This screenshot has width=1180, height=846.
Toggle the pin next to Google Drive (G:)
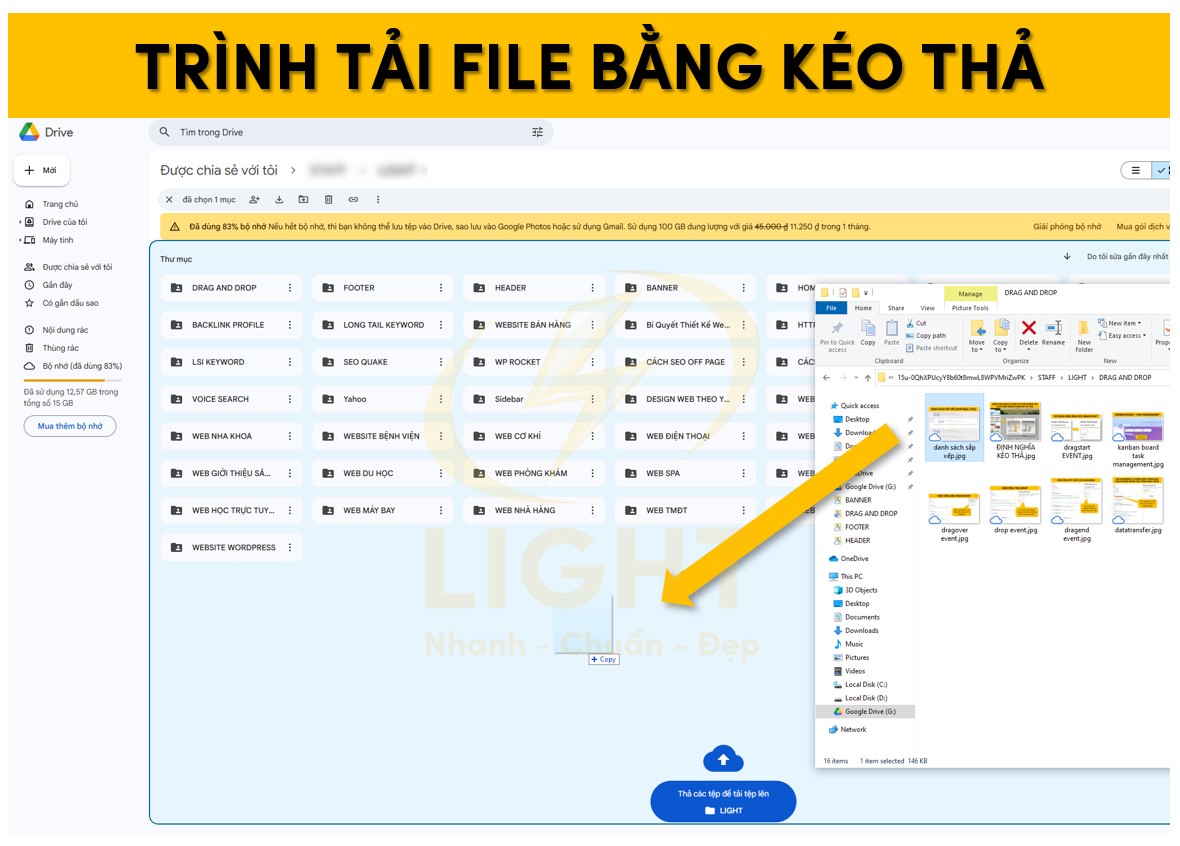coord(910,487)
